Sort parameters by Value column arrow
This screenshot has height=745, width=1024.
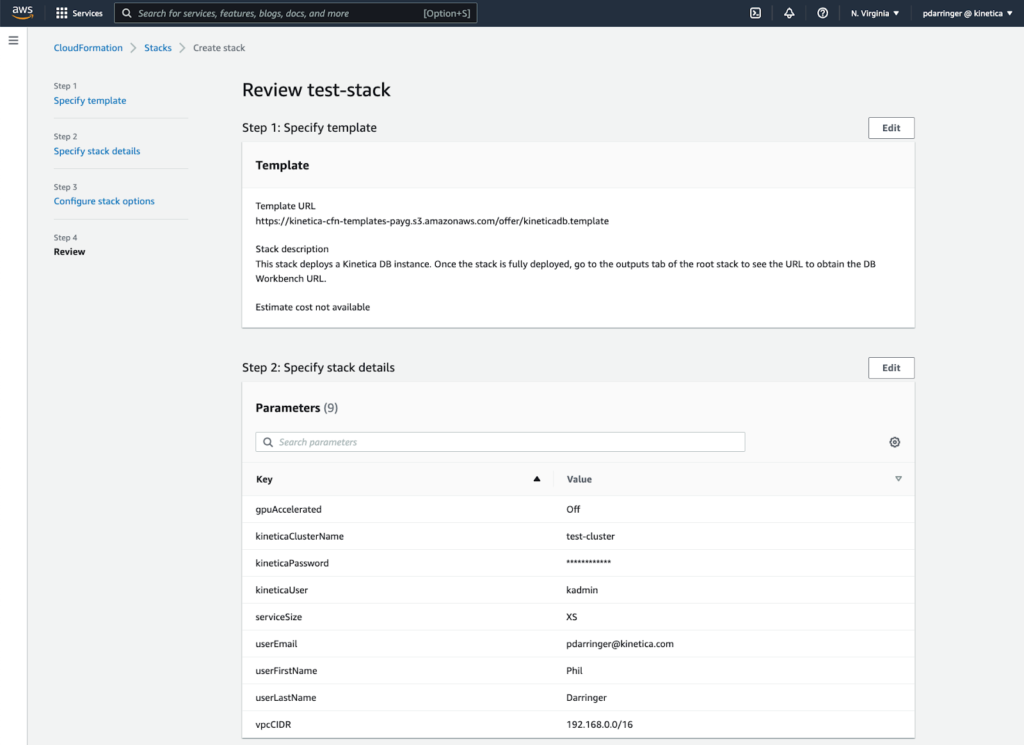[898, 479]
